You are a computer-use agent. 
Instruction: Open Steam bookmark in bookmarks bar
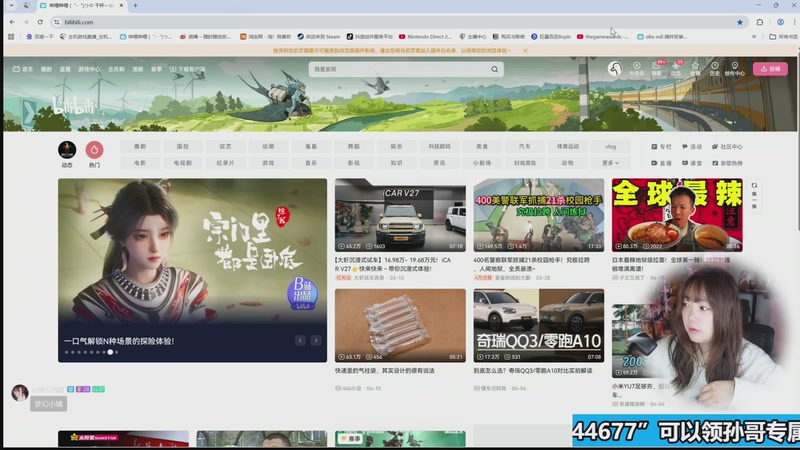319,37
